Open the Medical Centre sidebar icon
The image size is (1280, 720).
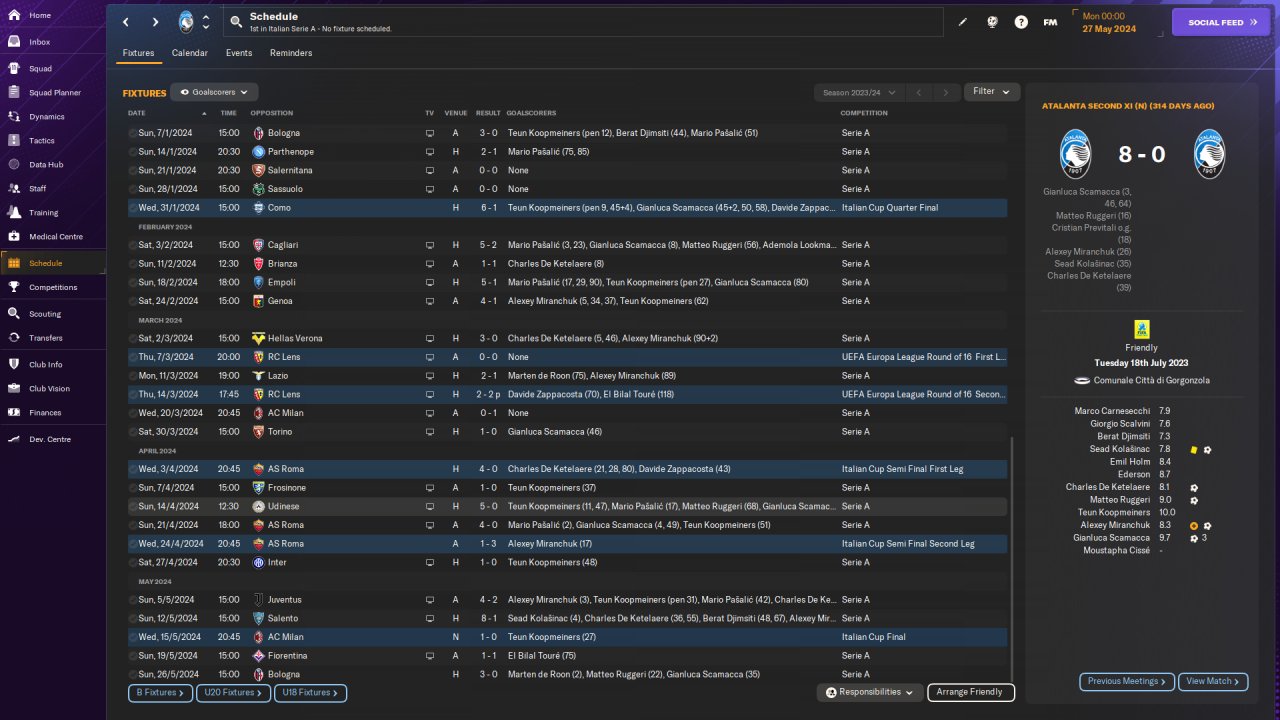[14, 237]
